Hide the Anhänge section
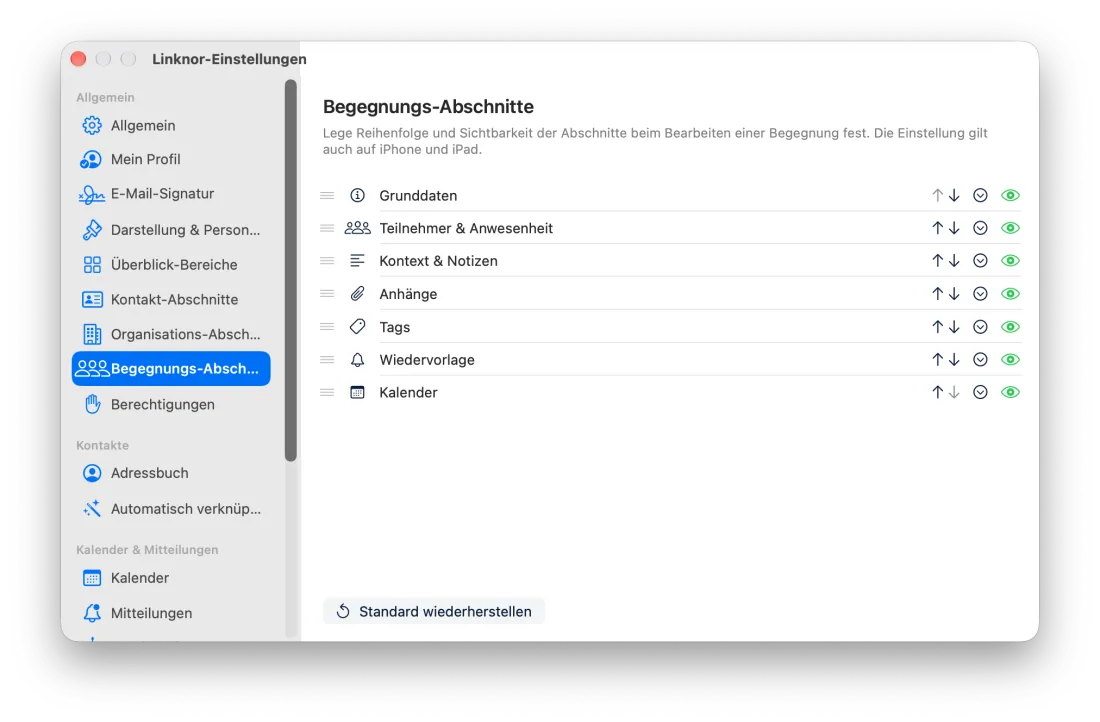The width and height of the screenshot is (1100, 722). coord(1010,294)
